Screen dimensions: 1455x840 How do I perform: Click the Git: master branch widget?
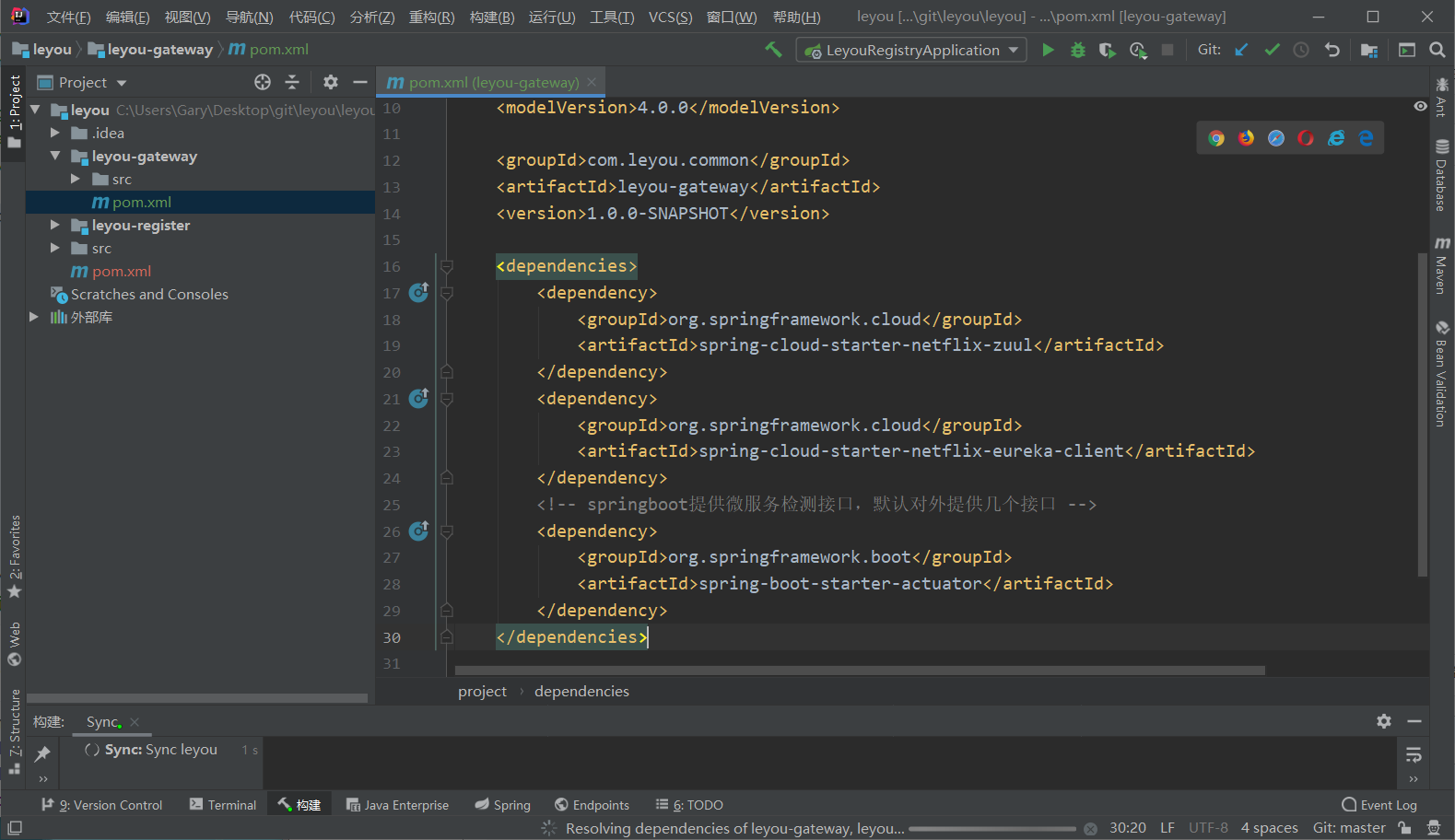click(1349, 828)
